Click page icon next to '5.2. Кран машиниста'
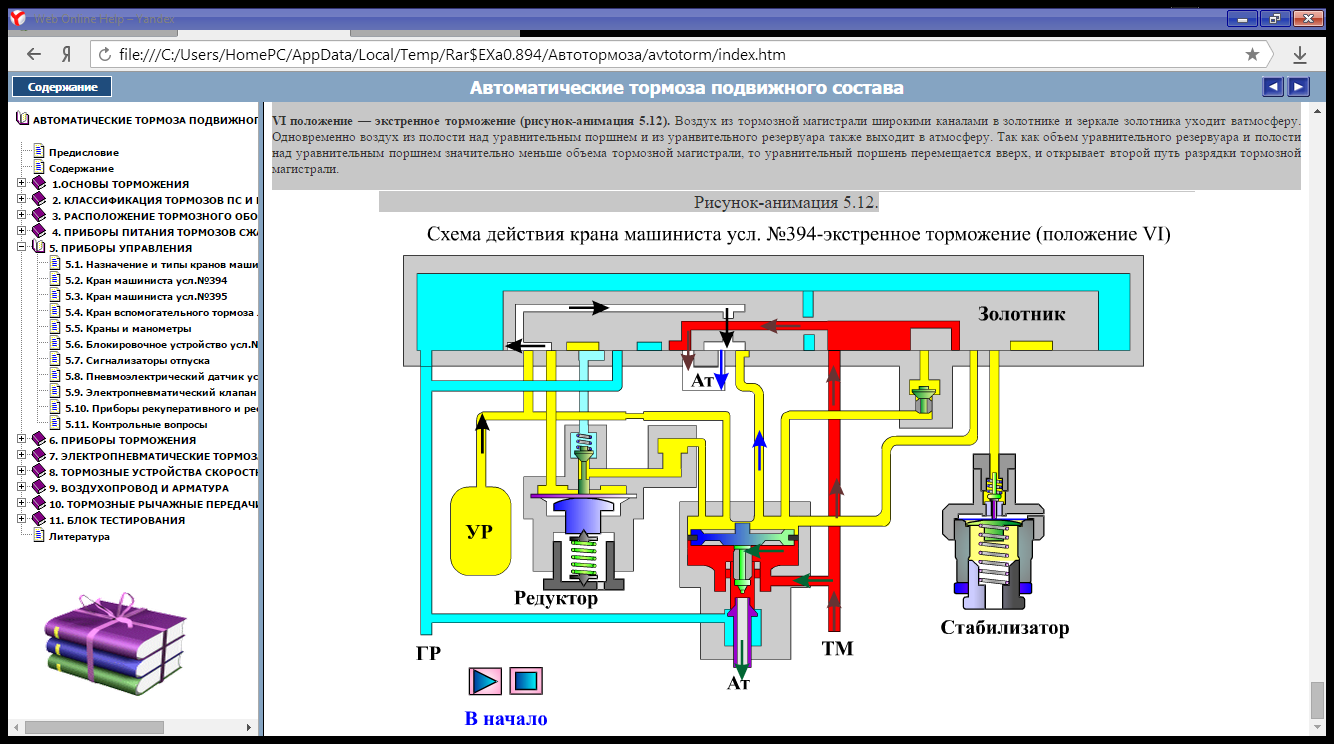 pos(56,280)
